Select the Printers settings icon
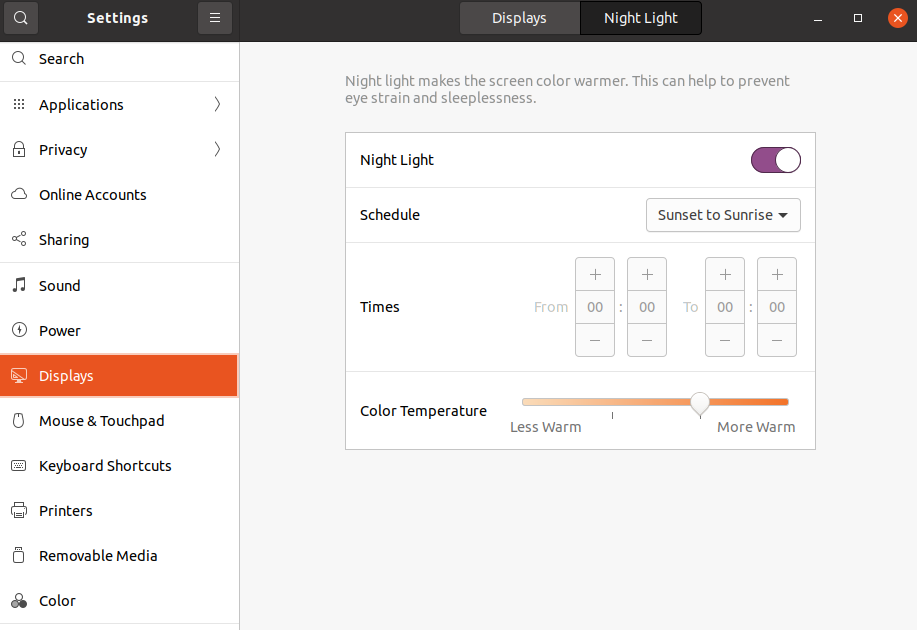The image size is (917, 630). coord(18,510)
